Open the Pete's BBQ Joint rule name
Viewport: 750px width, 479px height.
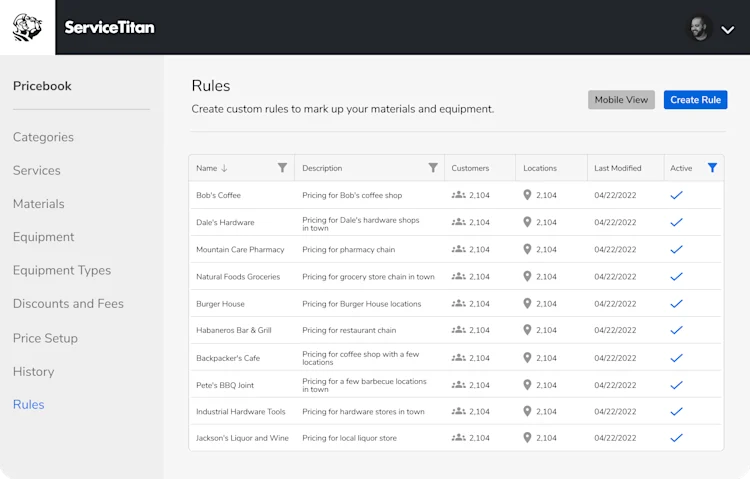[225, 385]
